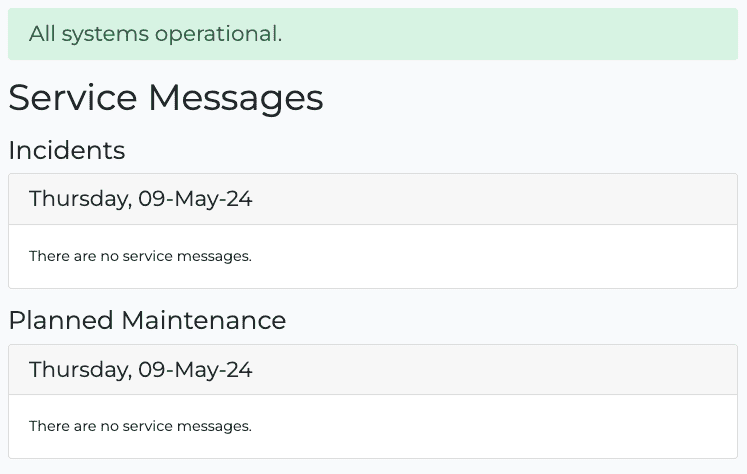Click the Planned Maintenance "no service messages" text
Screen dimensions: 747x474
coord(140,426)
